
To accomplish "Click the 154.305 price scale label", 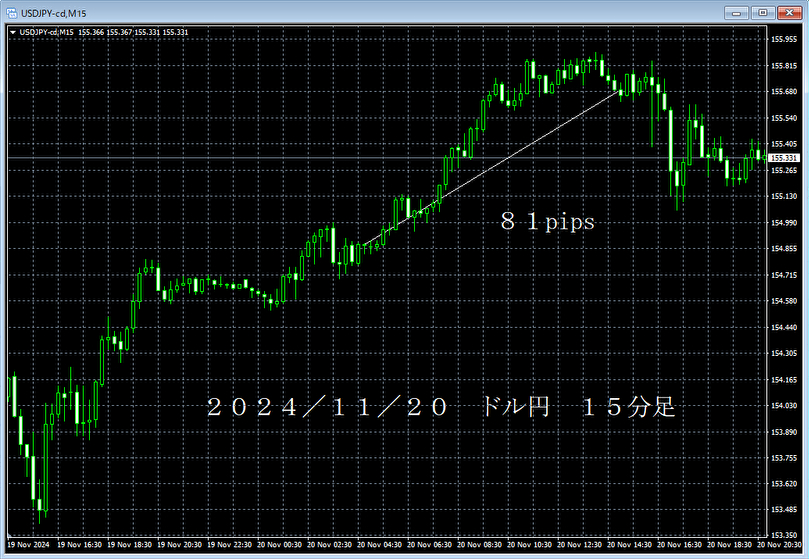I will (784, 354).
